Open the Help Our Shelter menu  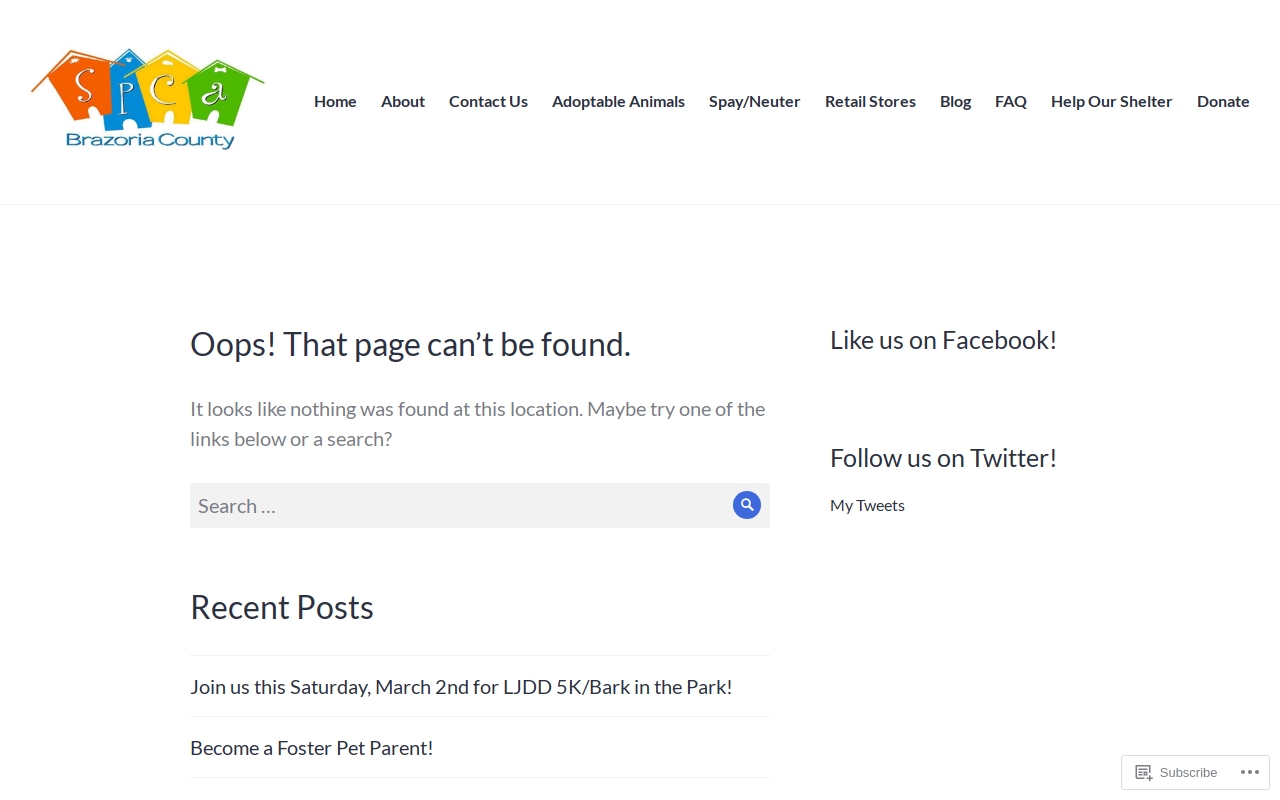(1112, 101)
